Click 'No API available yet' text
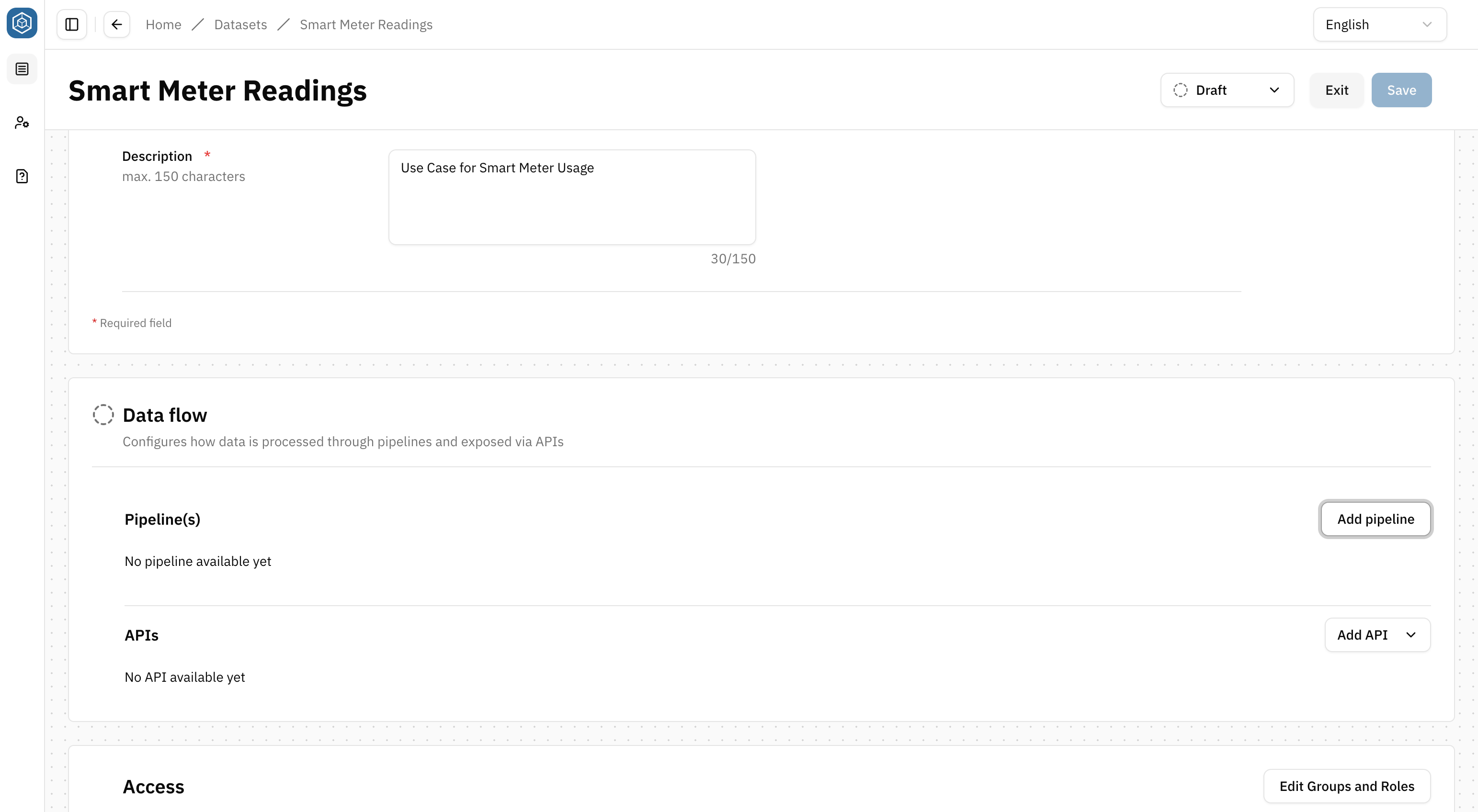 (x=185, y=677)
